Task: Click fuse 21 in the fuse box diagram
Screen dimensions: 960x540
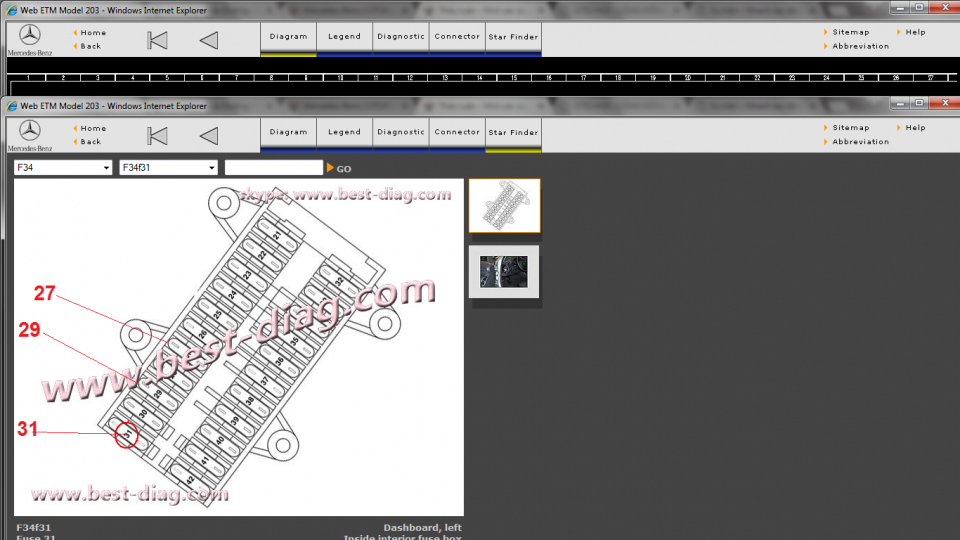Action: click(x=277, y=236)
